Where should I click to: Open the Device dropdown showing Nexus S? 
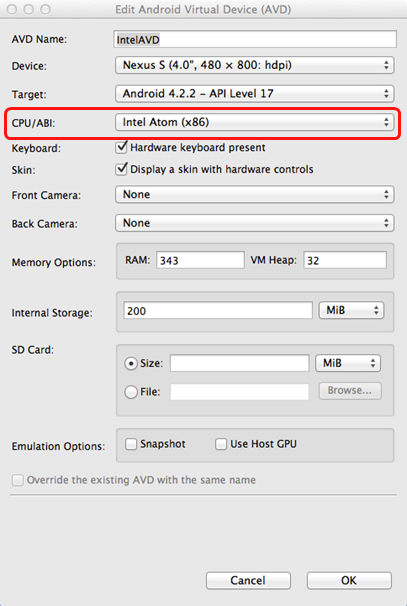(254, 65)
